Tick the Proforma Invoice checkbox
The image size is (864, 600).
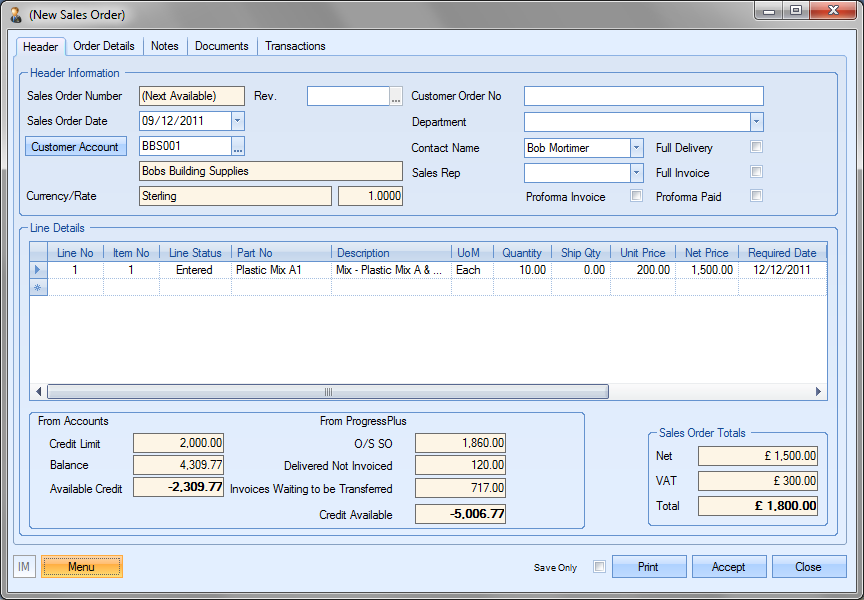(636, 196)
